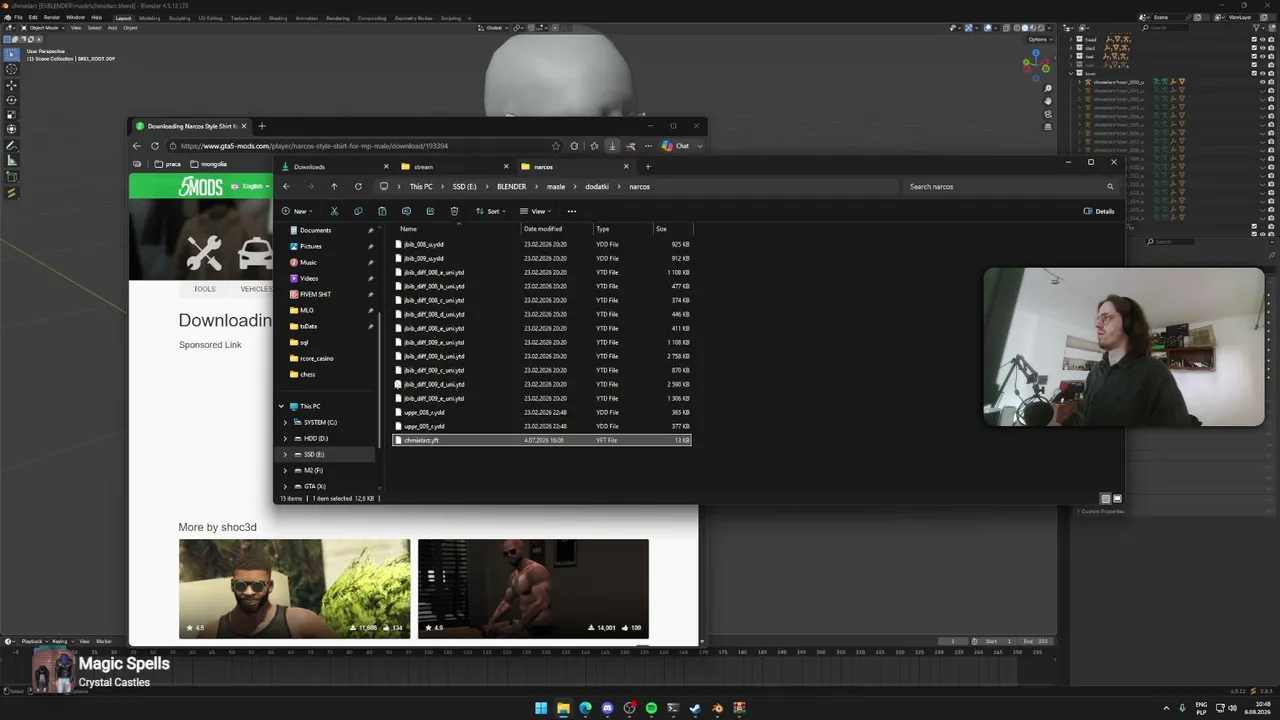
Task: Select the Transform tool in Blender's toolbar
Action: 12,129
